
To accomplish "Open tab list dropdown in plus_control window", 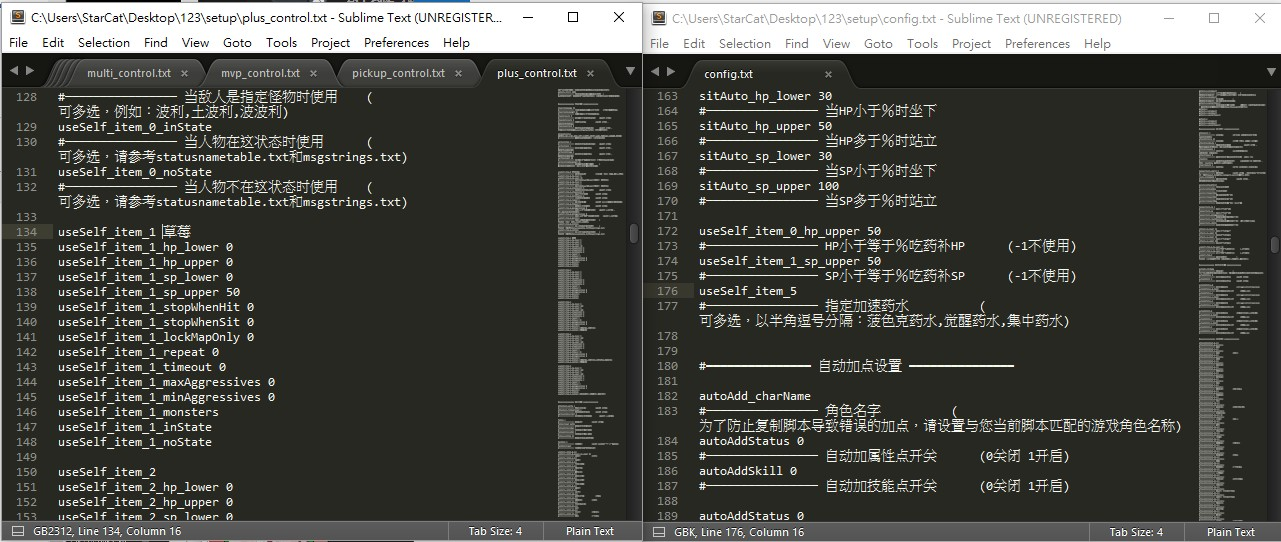I will 629,71.
